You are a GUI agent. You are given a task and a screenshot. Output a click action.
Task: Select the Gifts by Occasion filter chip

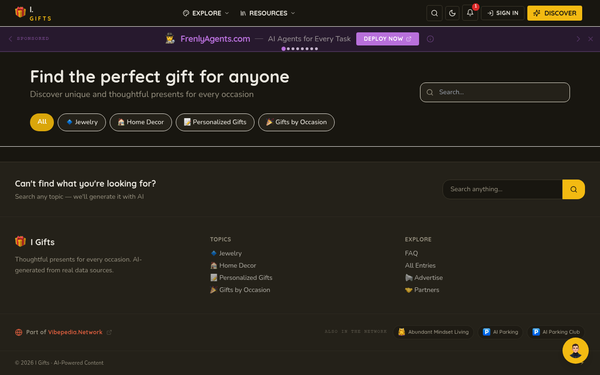point(296,122)
